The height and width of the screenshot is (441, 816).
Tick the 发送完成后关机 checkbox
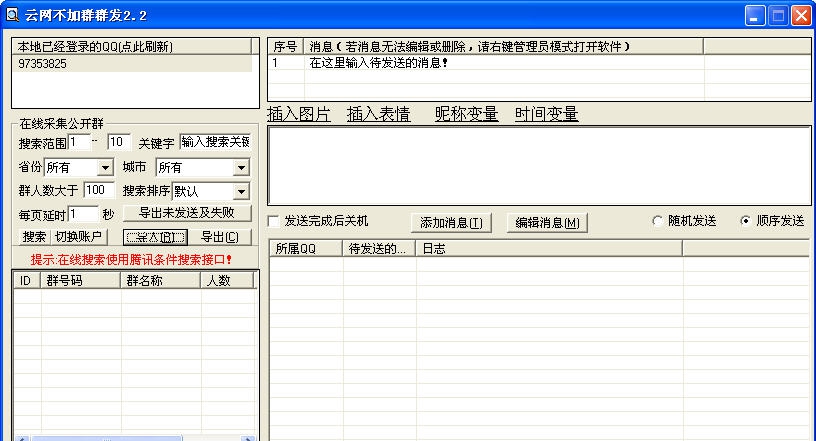click(274, 221)
